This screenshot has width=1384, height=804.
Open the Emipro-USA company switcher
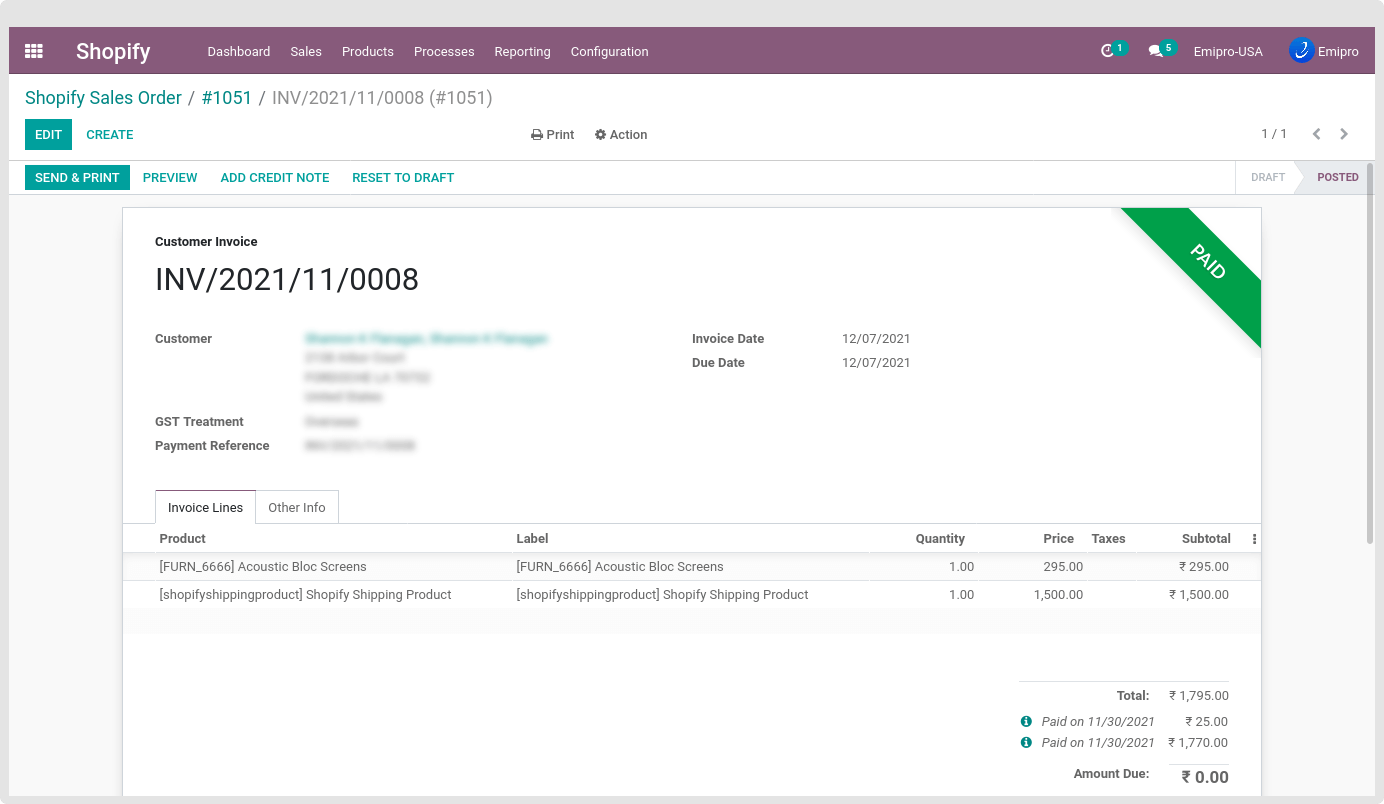pyautogui.click(x=1227, y=52)
